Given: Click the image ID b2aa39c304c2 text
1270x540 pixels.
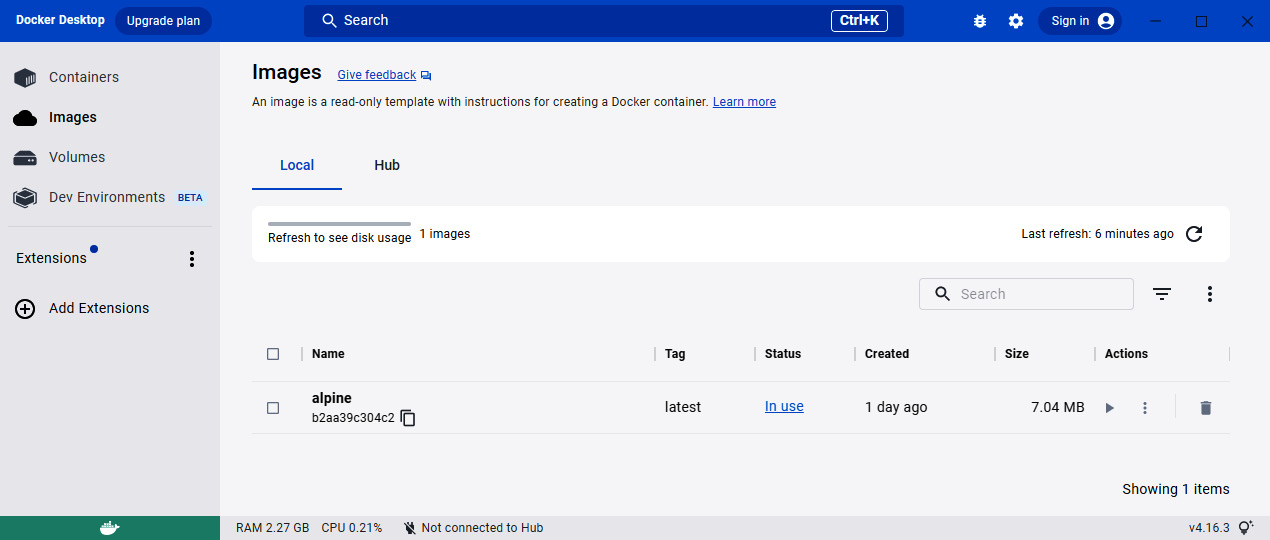Looking at the screenshot, I should pyautogui.click(x=353, y=418).
